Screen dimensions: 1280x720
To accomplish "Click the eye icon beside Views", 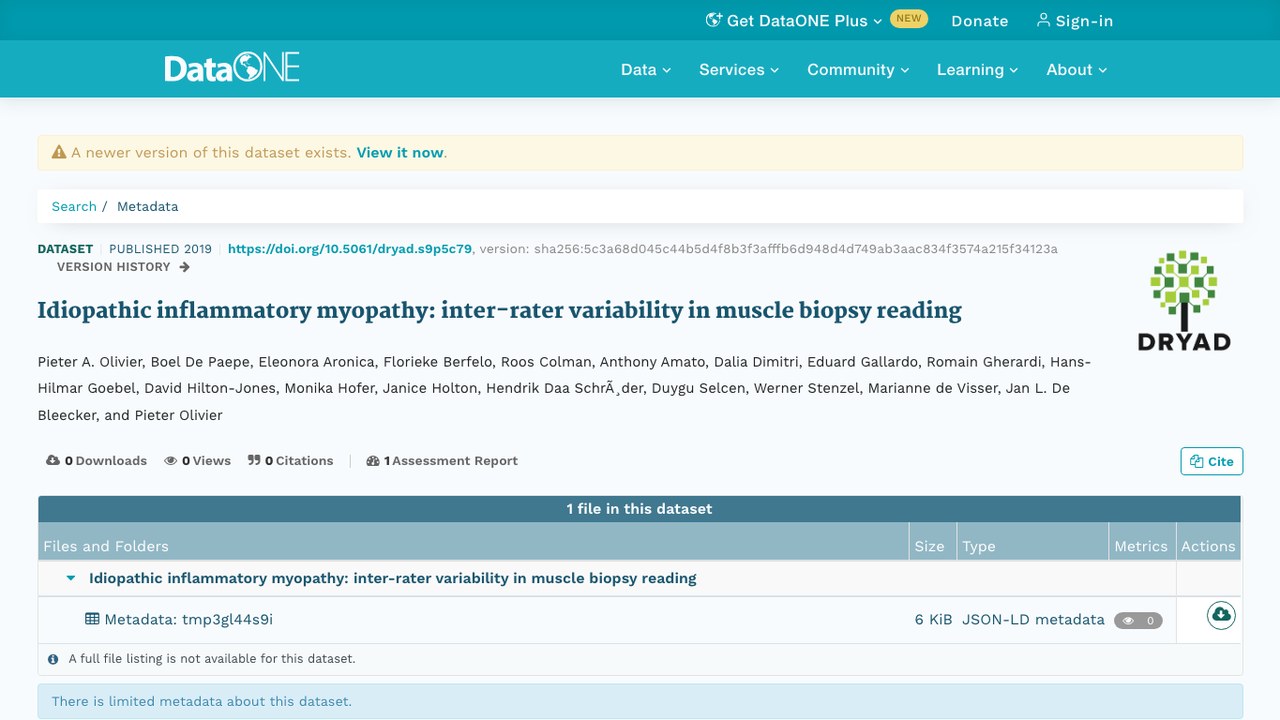I will (171, 461).
